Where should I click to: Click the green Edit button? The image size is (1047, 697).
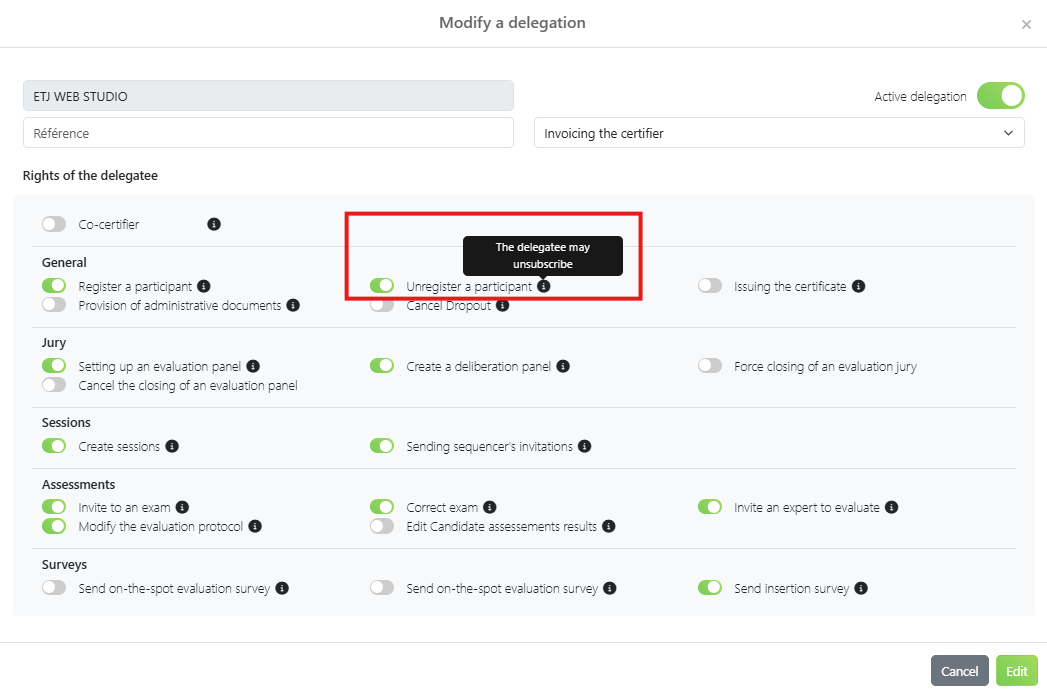[1017, 671]
